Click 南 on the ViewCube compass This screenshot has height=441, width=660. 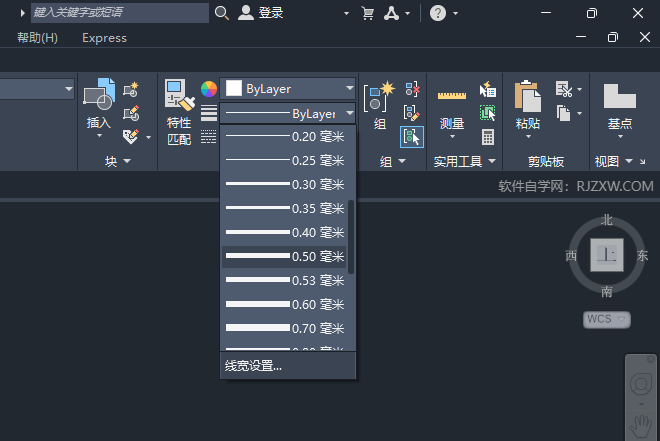[607, 291]
